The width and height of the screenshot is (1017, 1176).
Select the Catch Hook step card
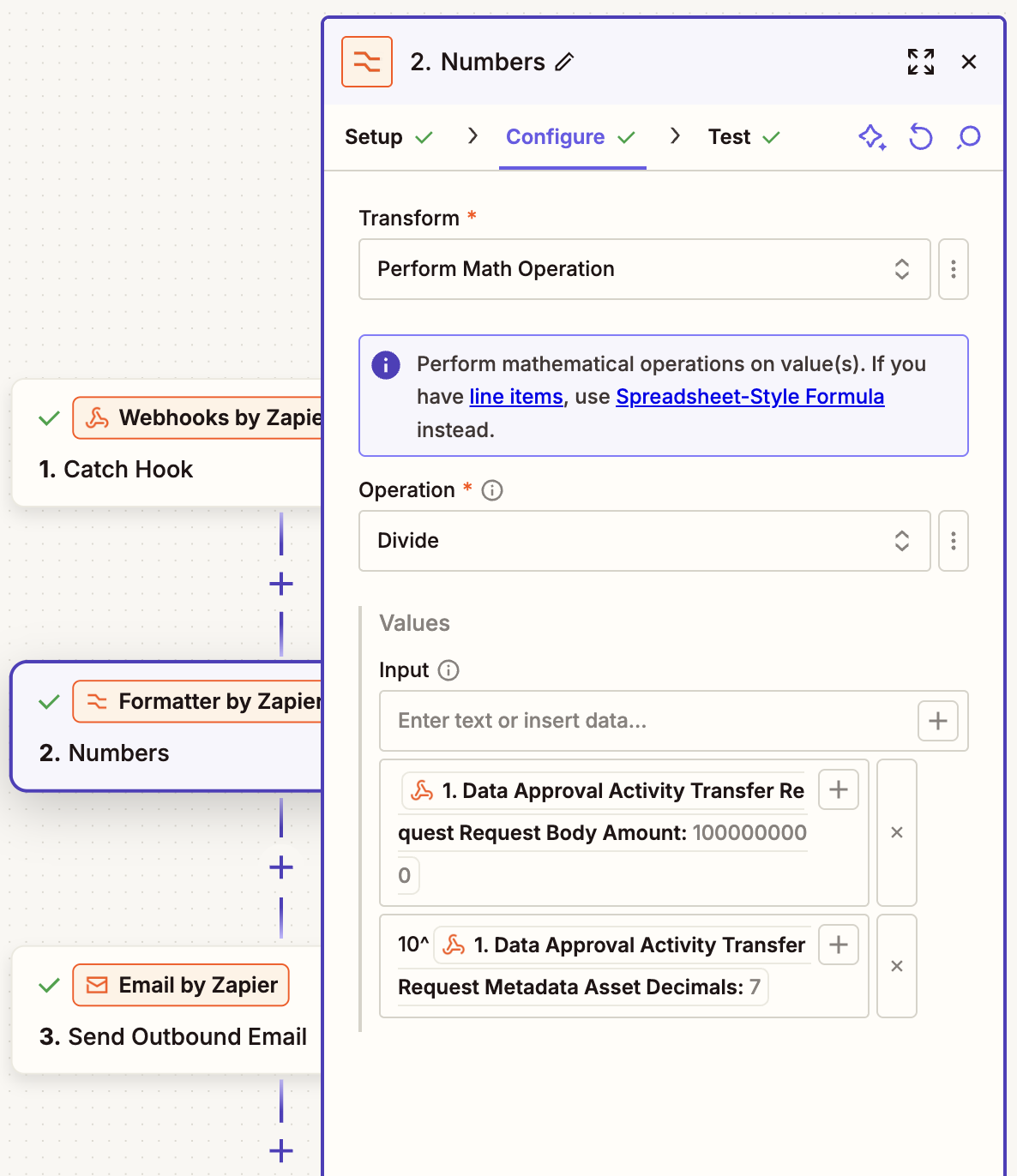[x=167, y=443]
